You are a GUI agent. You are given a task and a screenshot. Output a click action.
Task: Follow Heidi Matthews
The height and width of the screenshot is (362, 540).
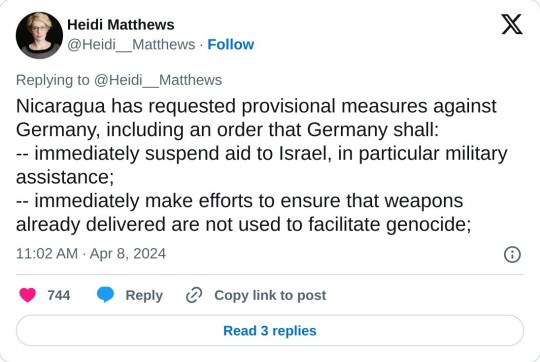pyautogui.click(x=231, y=44)
